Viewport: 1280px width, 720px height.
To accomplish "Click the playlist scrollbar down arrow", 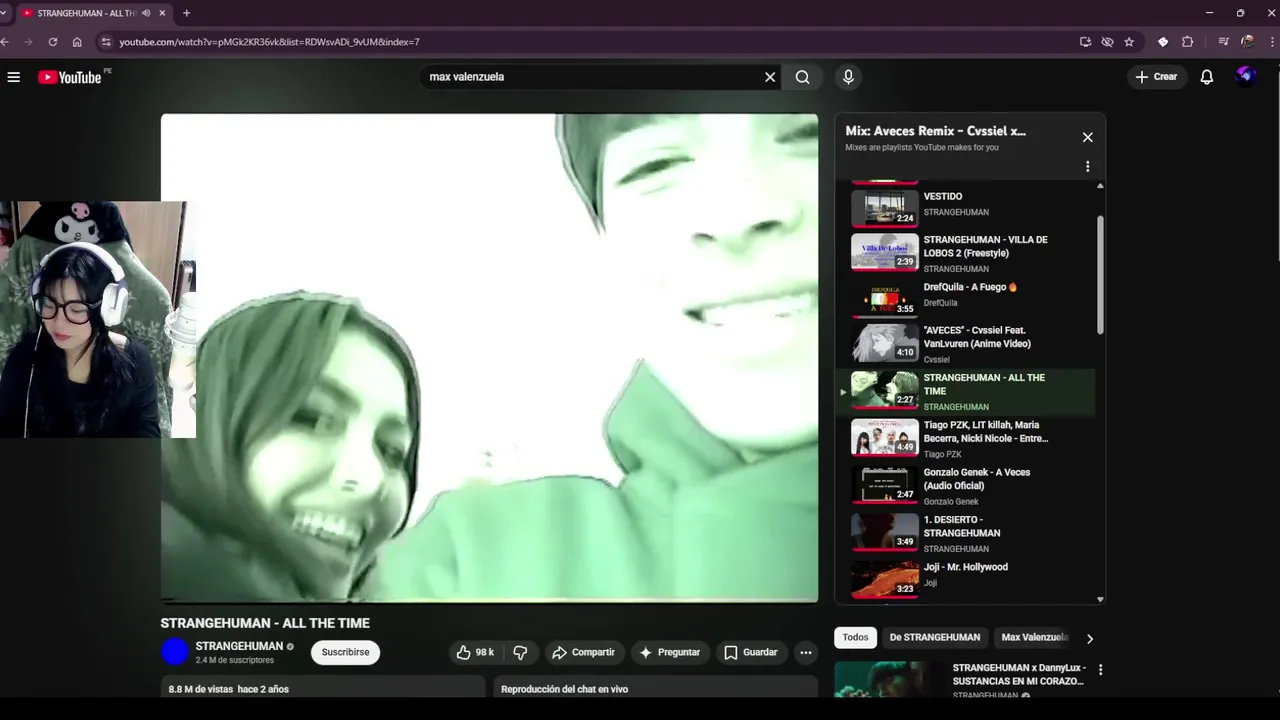I will point(1100,599).
